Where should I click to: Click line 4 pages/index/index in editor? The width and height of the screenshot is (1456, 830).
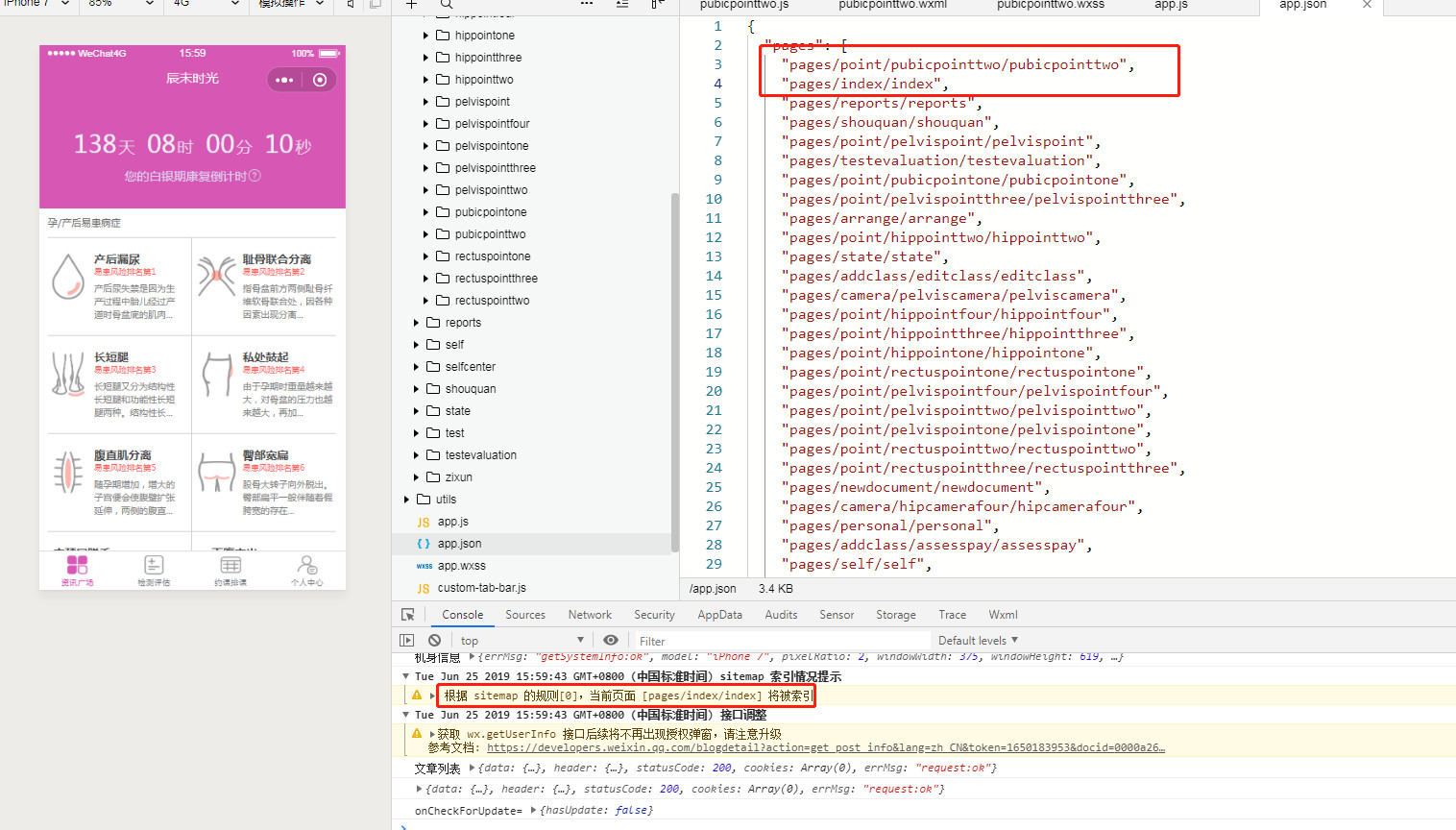pyautogui.click(x=864, y=84)
